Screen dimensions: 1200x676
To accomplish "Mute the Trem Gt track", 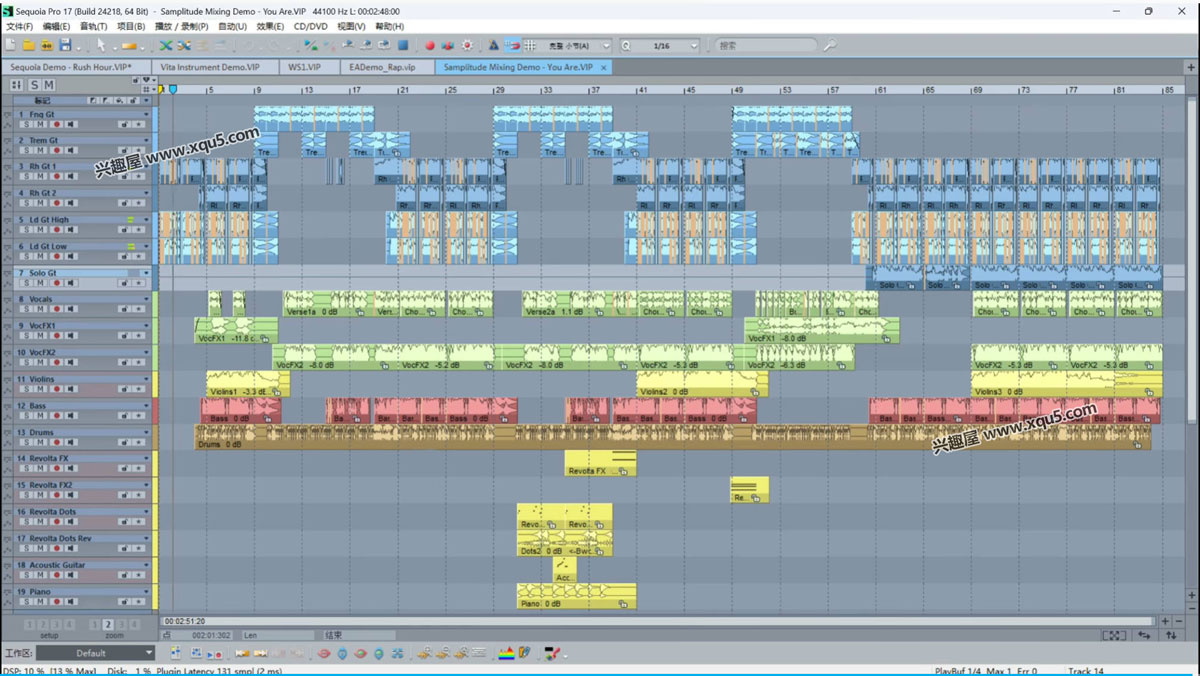I will coord(41,151).
